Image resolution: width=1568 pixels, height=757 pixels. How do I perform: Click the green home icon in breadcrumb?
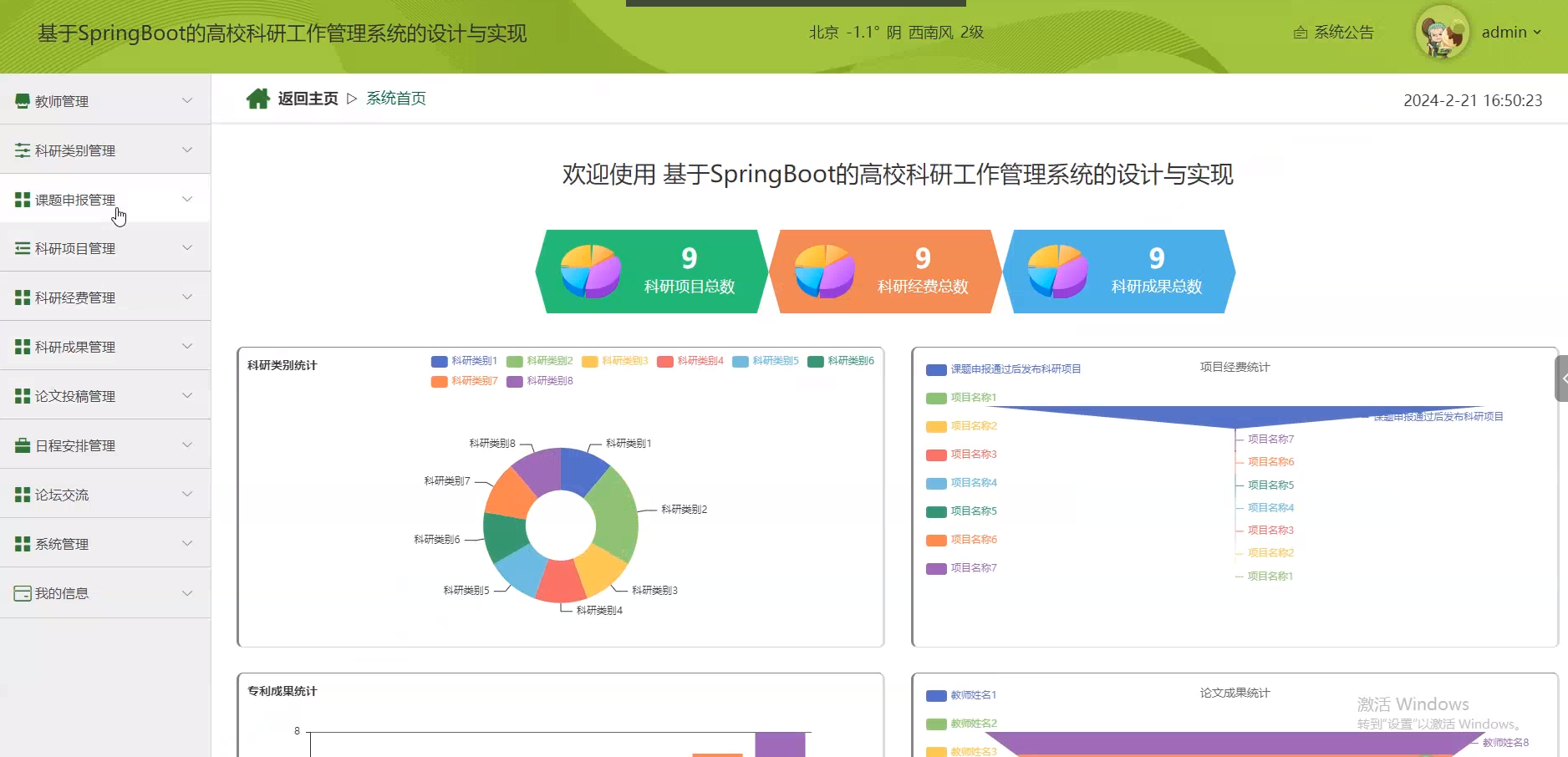(258, 99)
